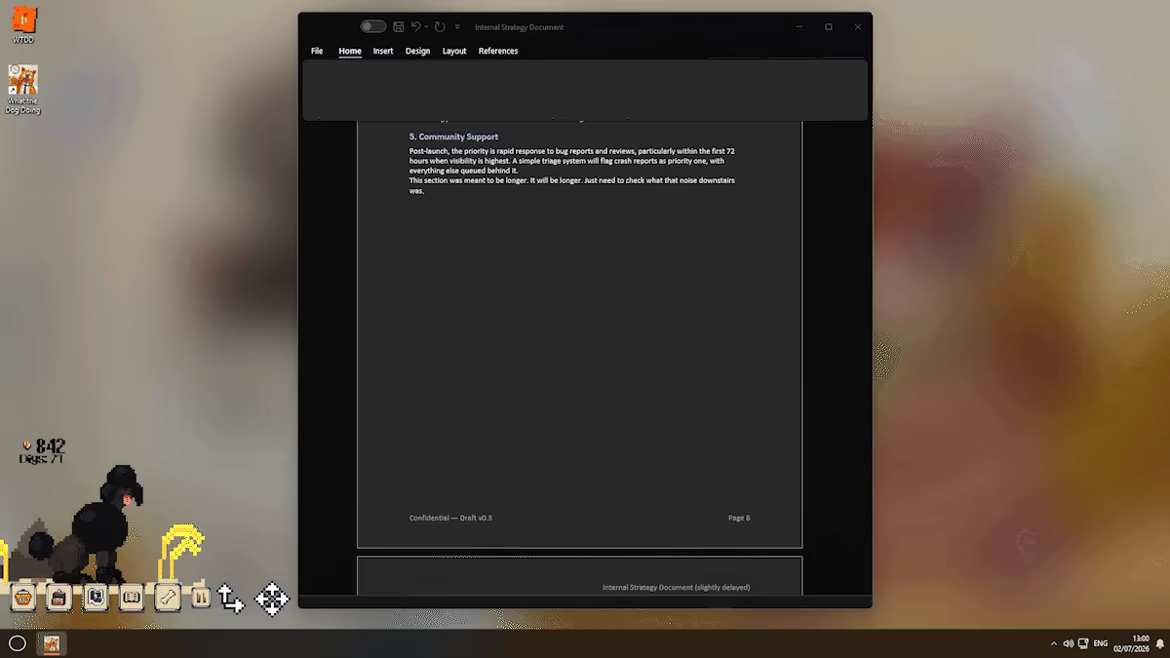Open the map button in game toolbar
Viewport: 1170px width, 658px height.
point(96,598)
